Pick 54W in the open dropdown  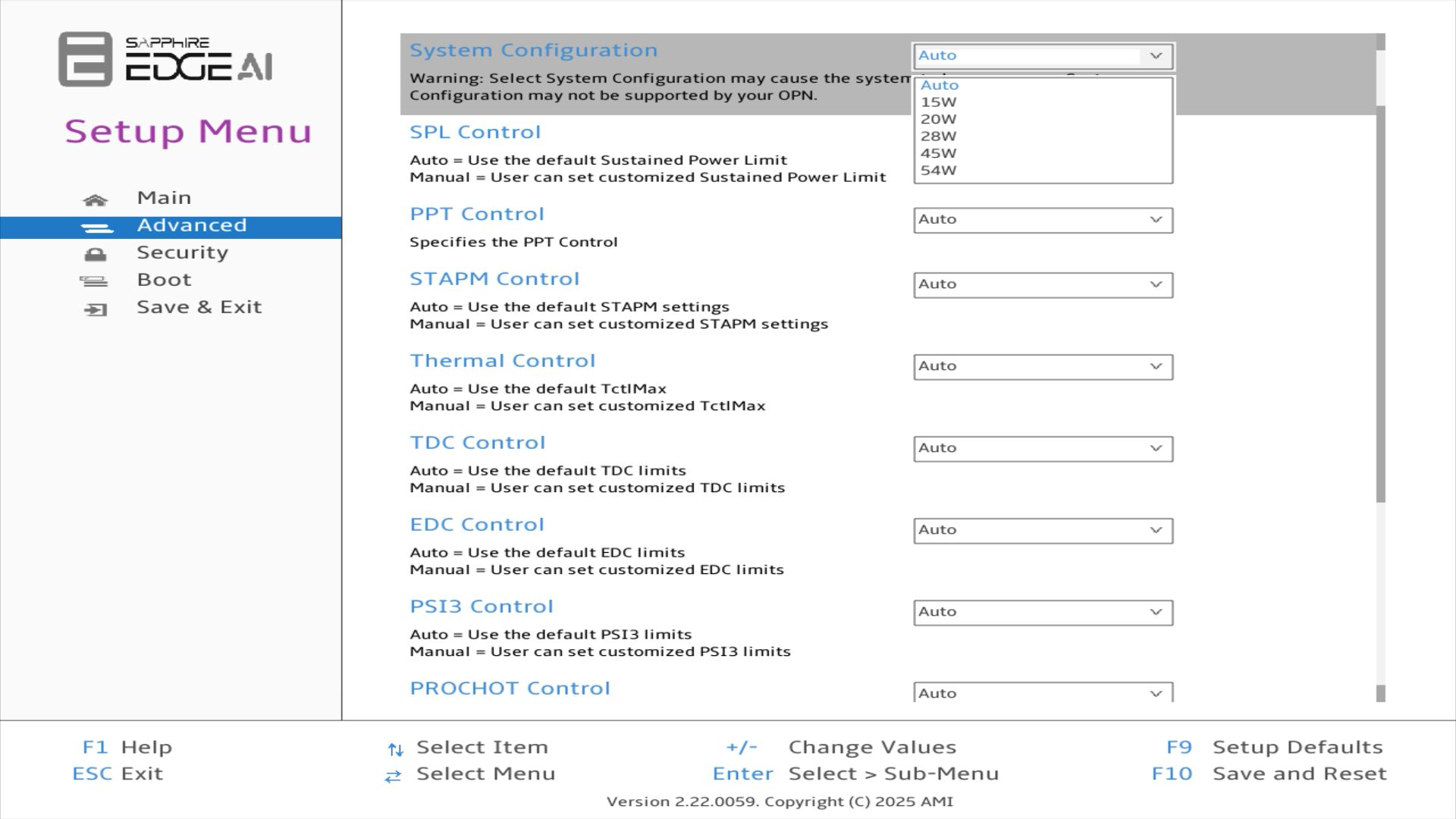click(938, 171)
